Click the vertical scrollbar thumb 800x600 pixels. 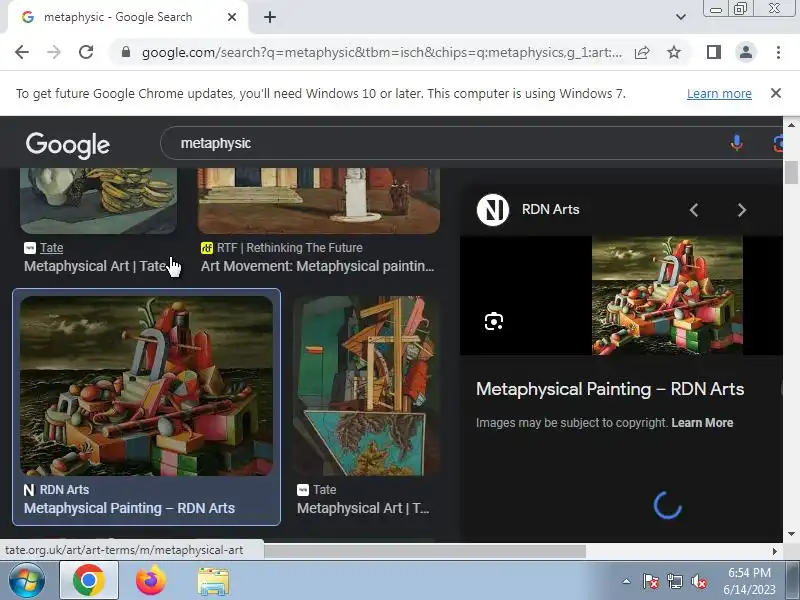[791, 172]
